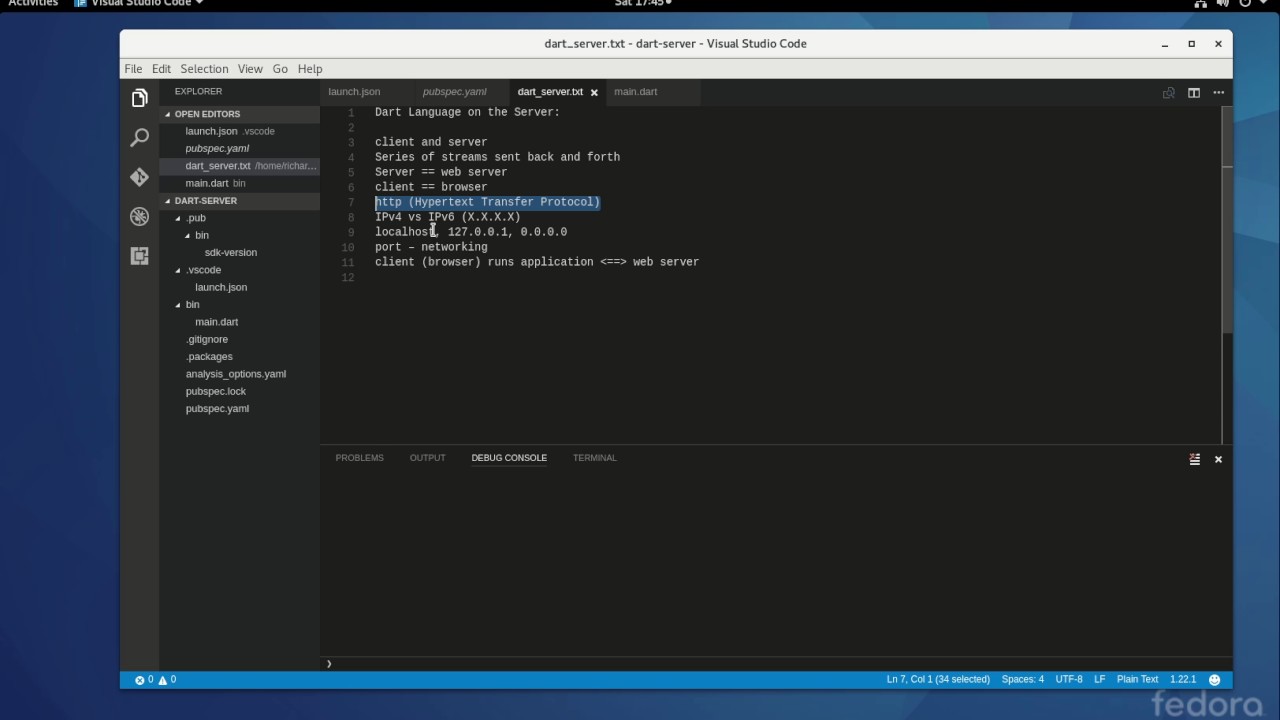Click the feedback smiley in status bar
1280x720 pixels.
[x=1214, y=679]
